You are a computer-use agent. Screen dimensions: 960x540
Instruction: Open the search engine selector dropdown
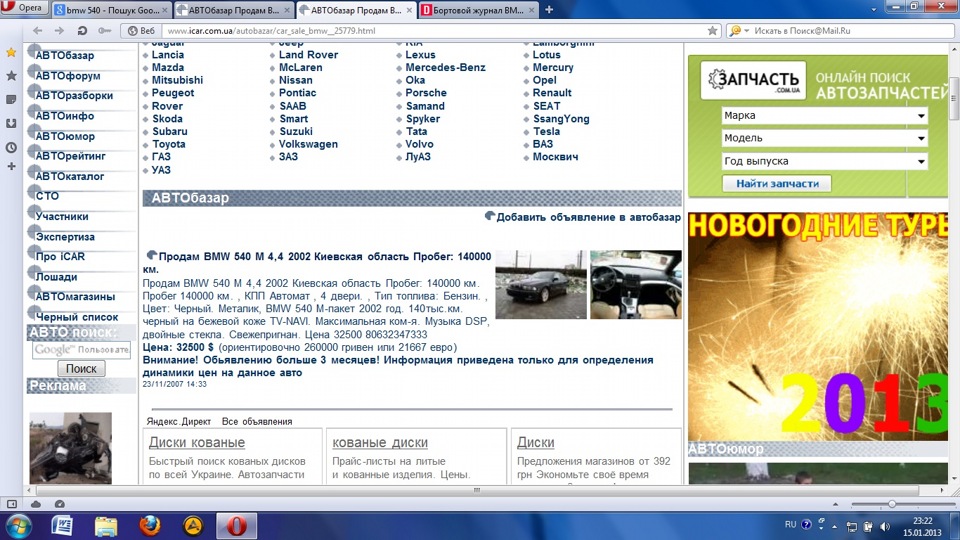pos(739,31)
